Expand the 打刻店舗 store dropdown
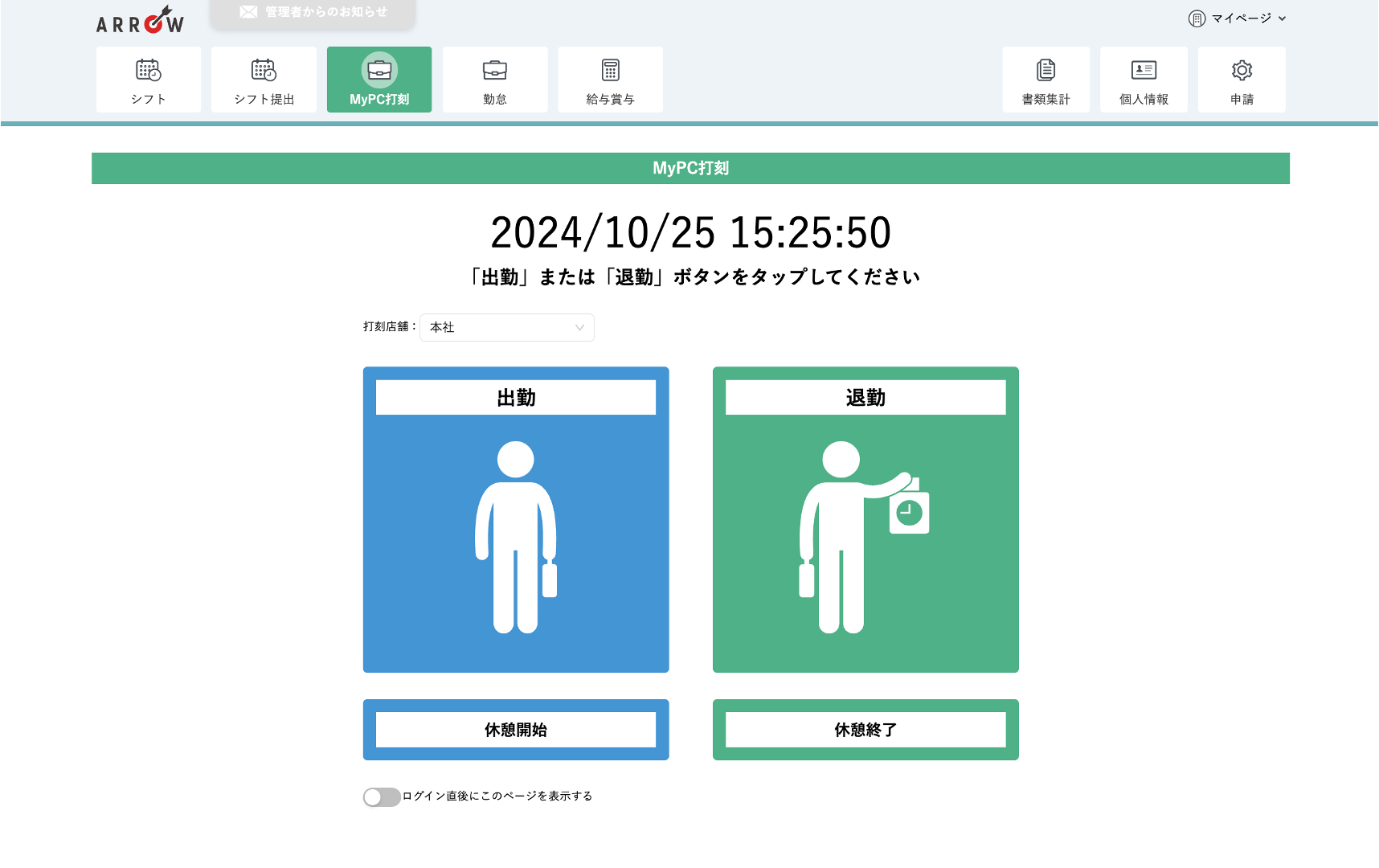The height and width of the screenshot is (868, 1379). [x=506, y=327]
